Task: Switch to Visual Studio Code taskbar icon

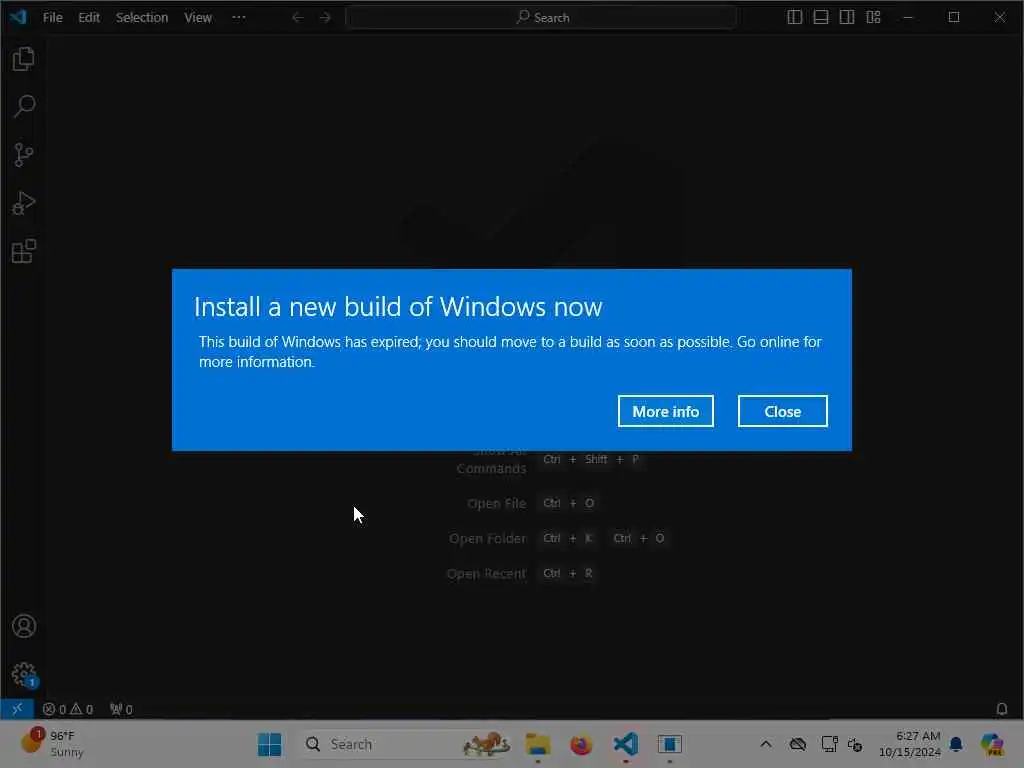Action: pyautogui.click(x=626, y=744)
